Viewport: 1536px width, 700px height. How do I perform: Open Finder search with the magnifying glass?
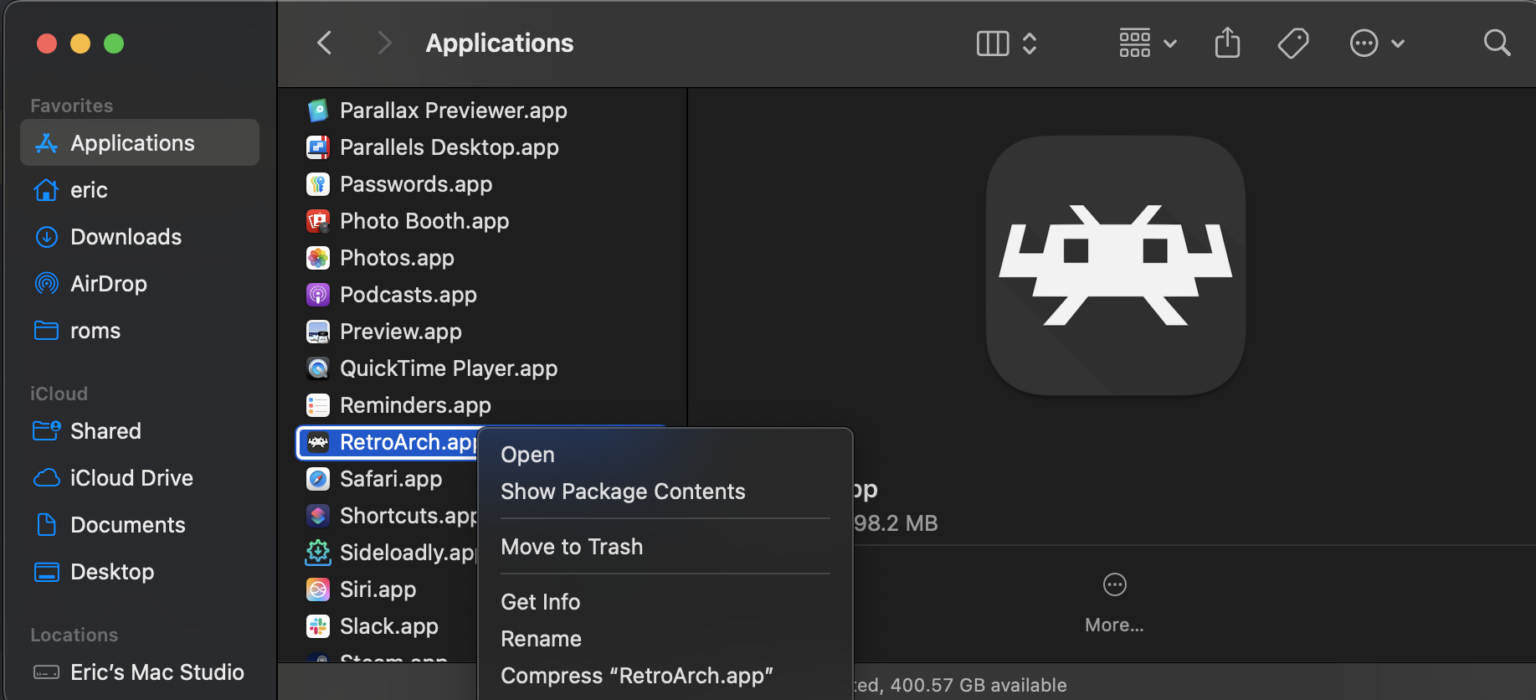point(1497,42)
